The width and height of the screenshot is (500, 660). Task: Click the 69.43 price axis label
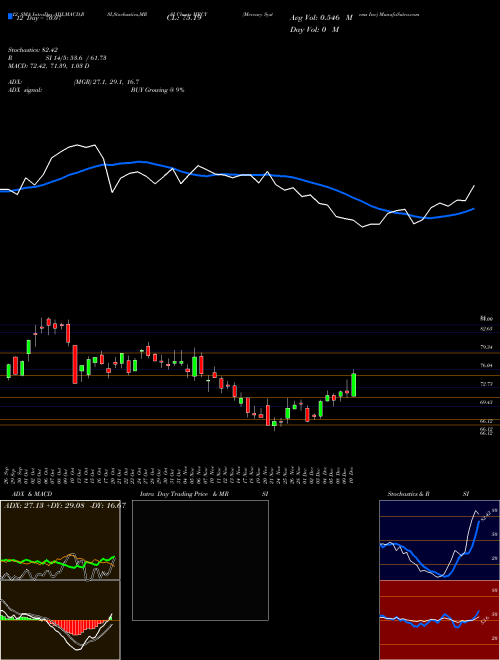(486, 402)
